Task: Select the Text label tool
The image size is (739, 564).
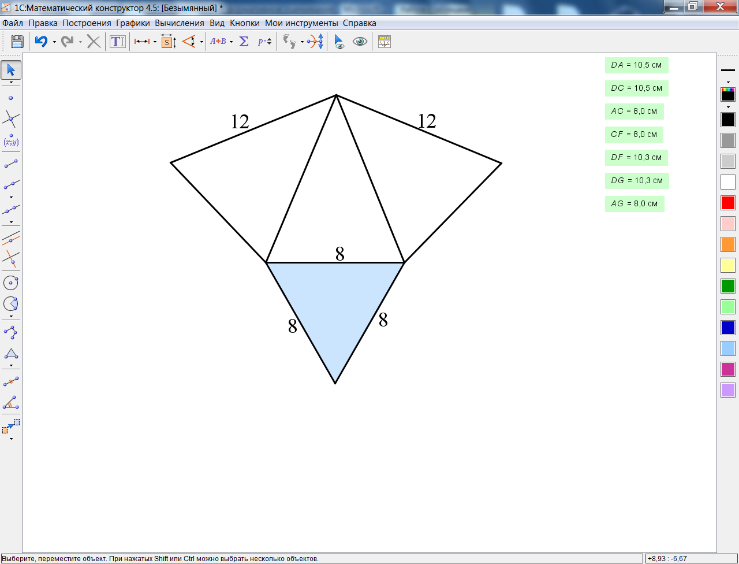Action: coord(117,41)
